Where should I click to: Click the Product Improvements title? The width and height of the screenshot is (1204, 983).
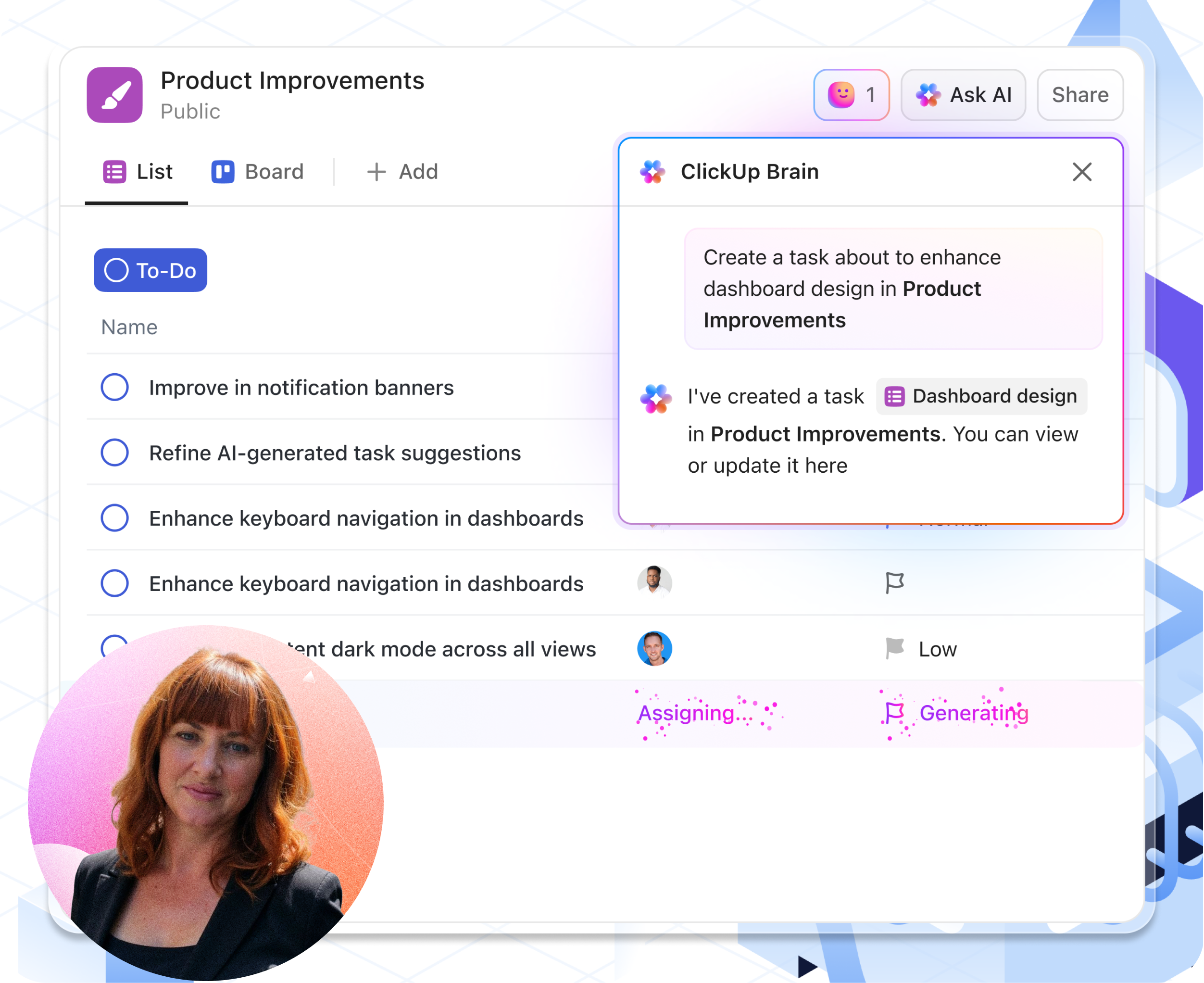pyautogui.click(x=292, y=80)
